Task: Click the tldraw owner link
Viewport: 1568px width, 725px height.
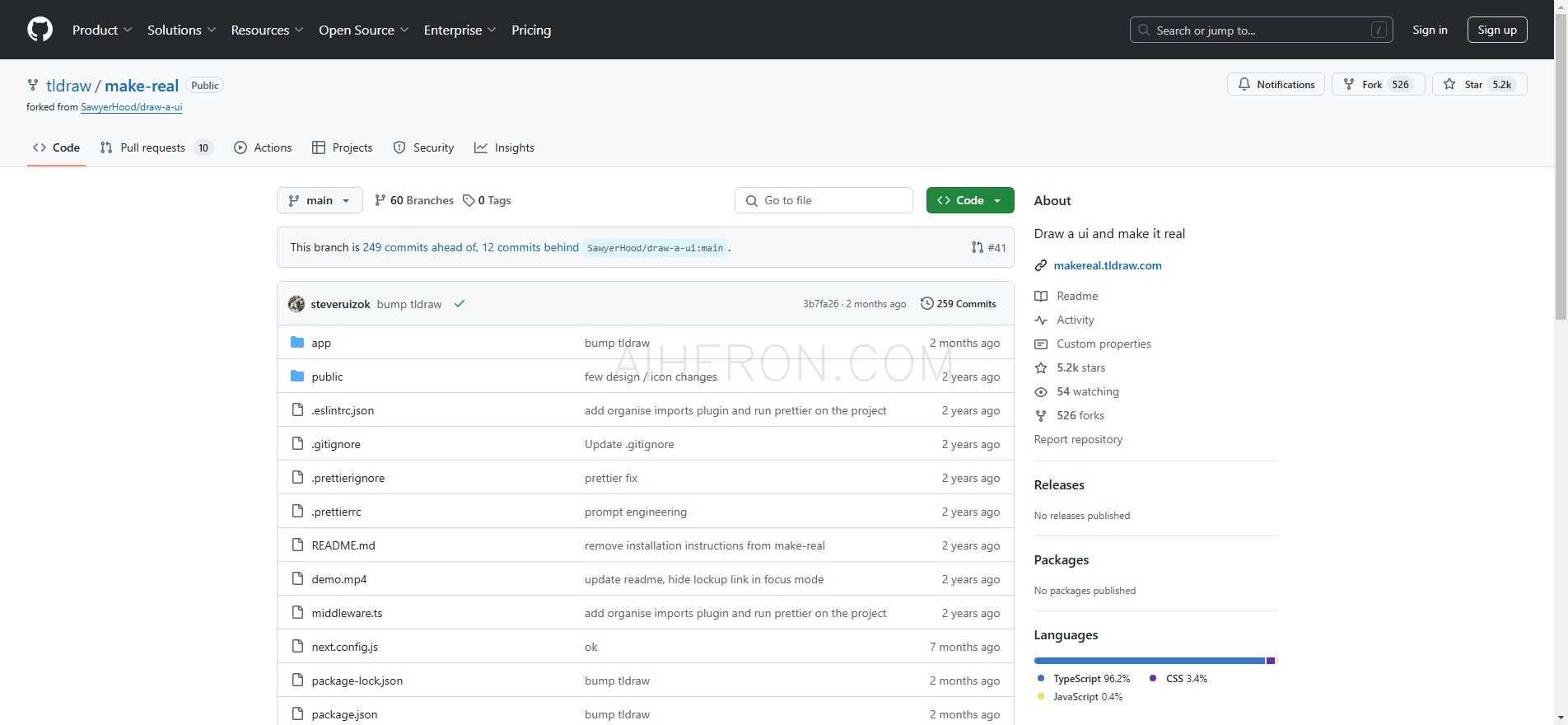Action: 68,86
